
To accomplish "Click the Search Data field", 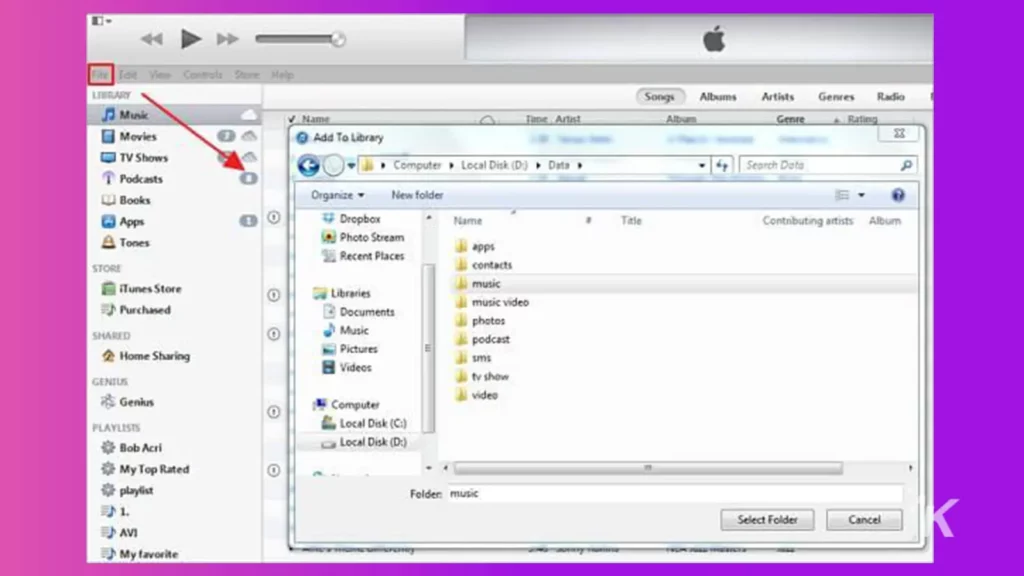I will [x=827, y=165].
